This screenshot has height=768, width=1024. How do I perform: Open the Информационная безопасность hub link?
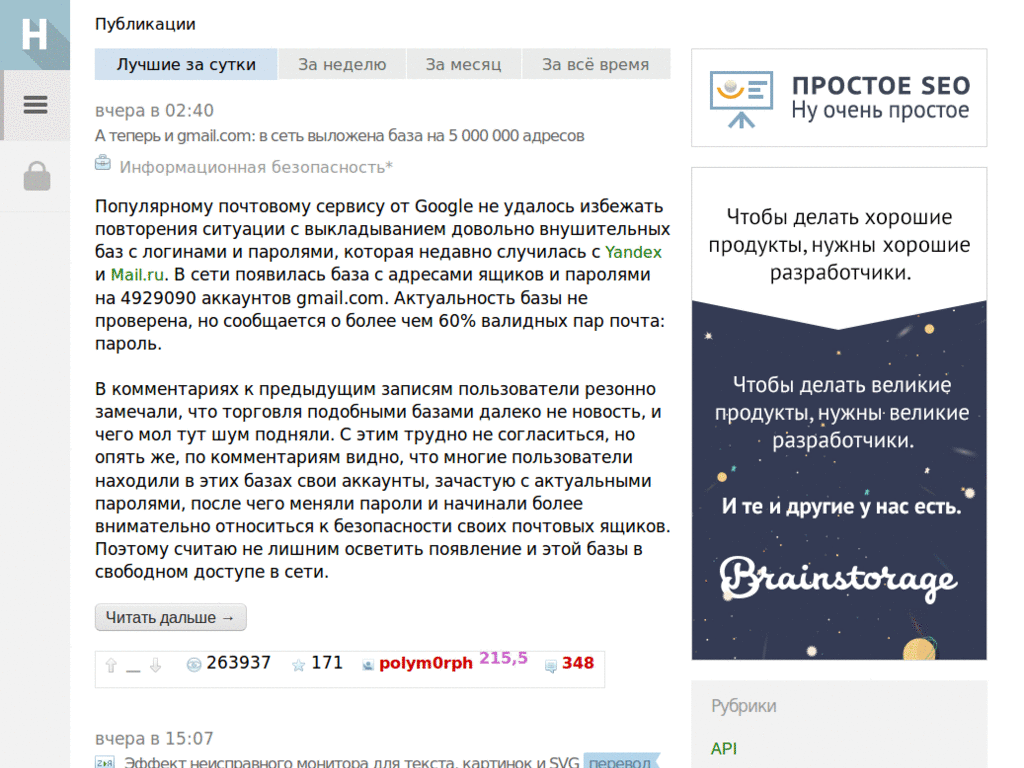pos(256,167)
